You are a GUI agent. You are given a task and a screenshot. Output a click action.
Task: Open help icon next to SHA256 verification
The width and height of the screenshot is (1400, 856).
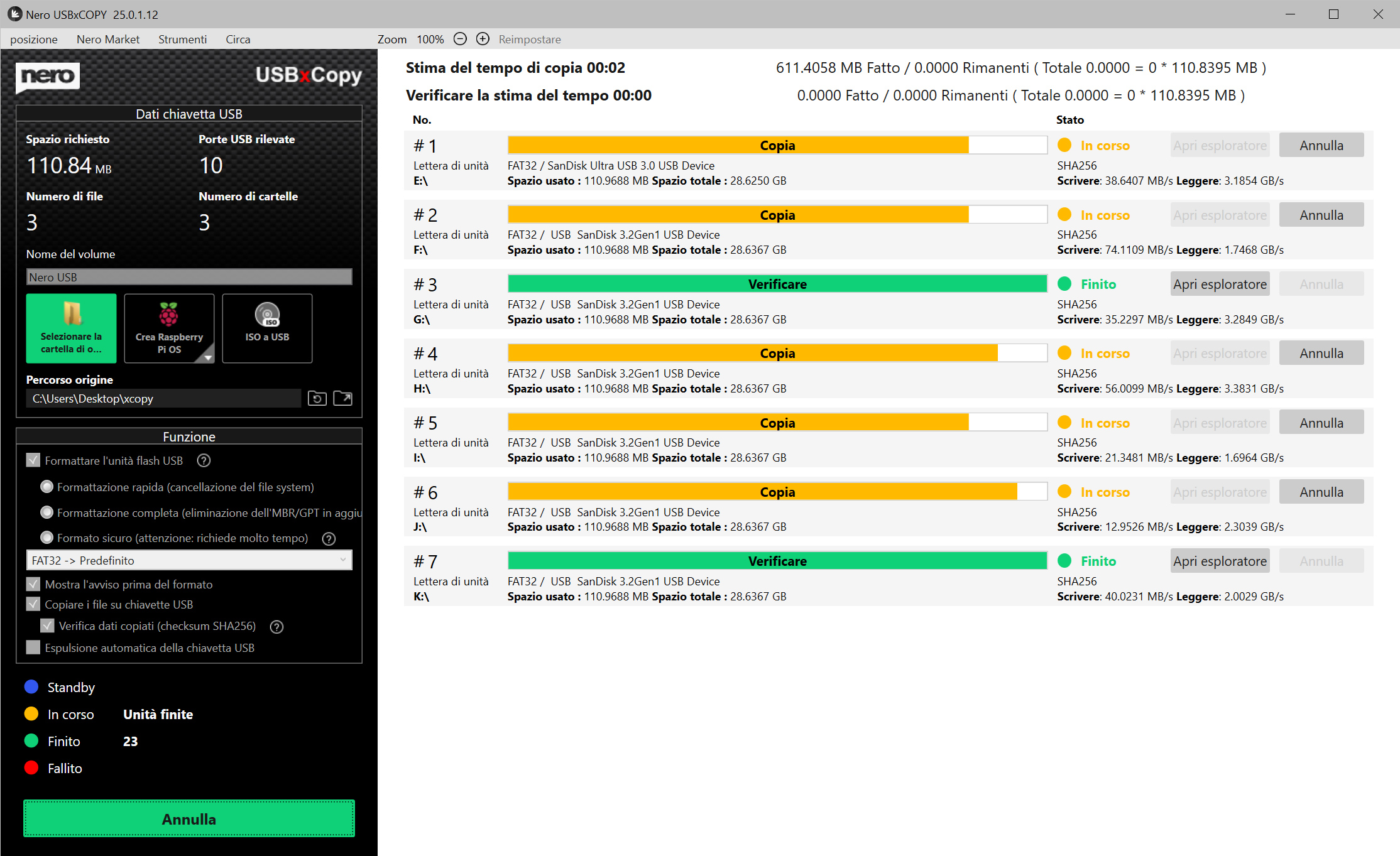coord(276,626)
